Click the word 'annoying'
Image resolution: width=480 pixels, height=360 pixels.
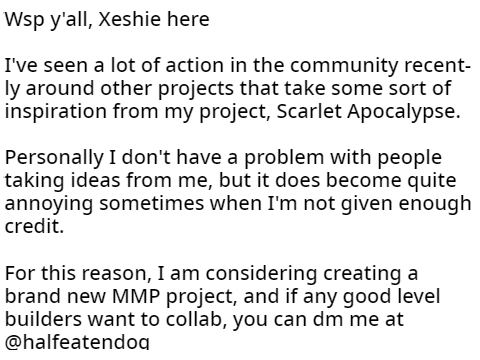tap(49, 204)
